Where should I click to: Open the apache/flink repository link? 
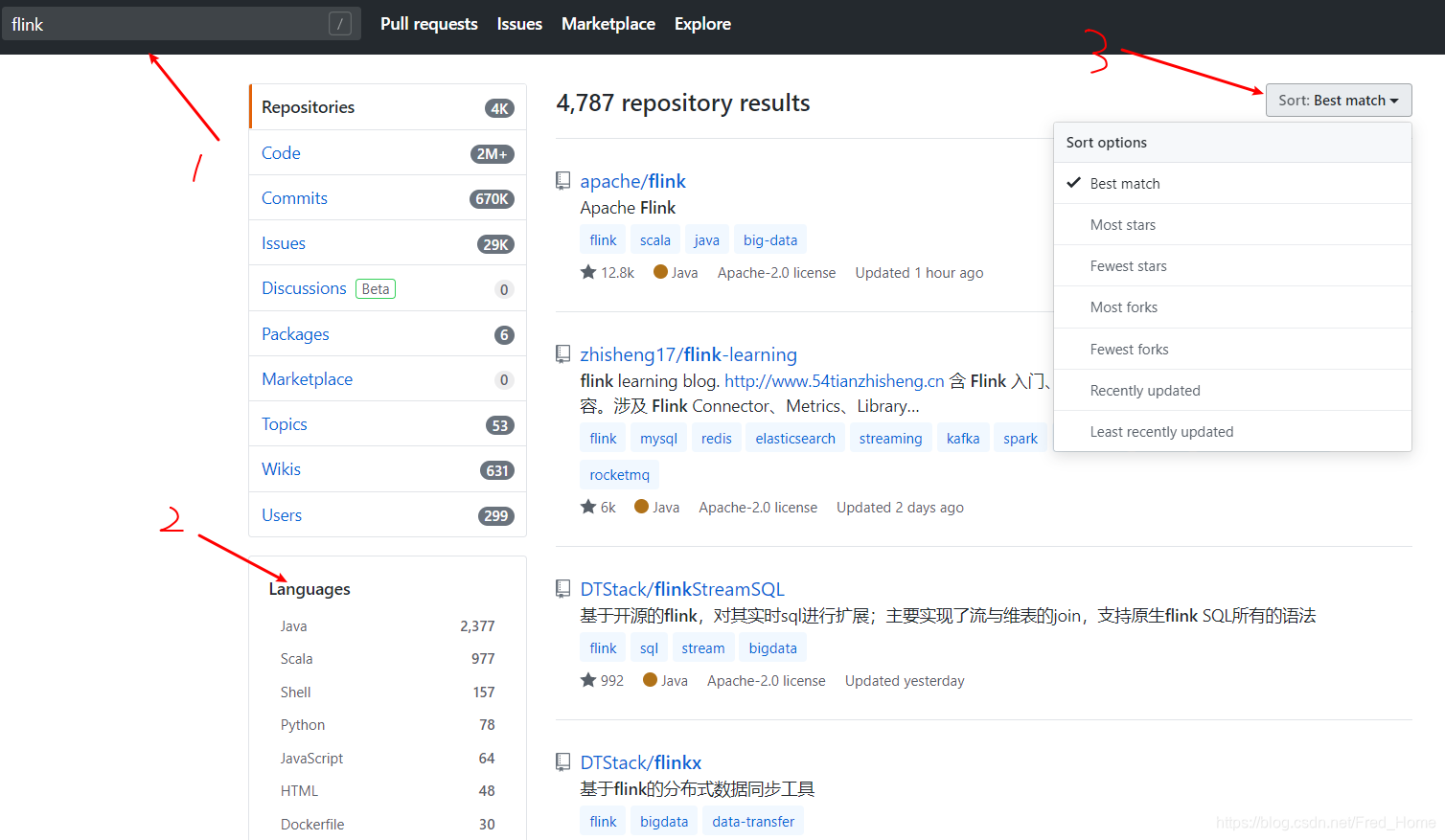tap(632, 180)
